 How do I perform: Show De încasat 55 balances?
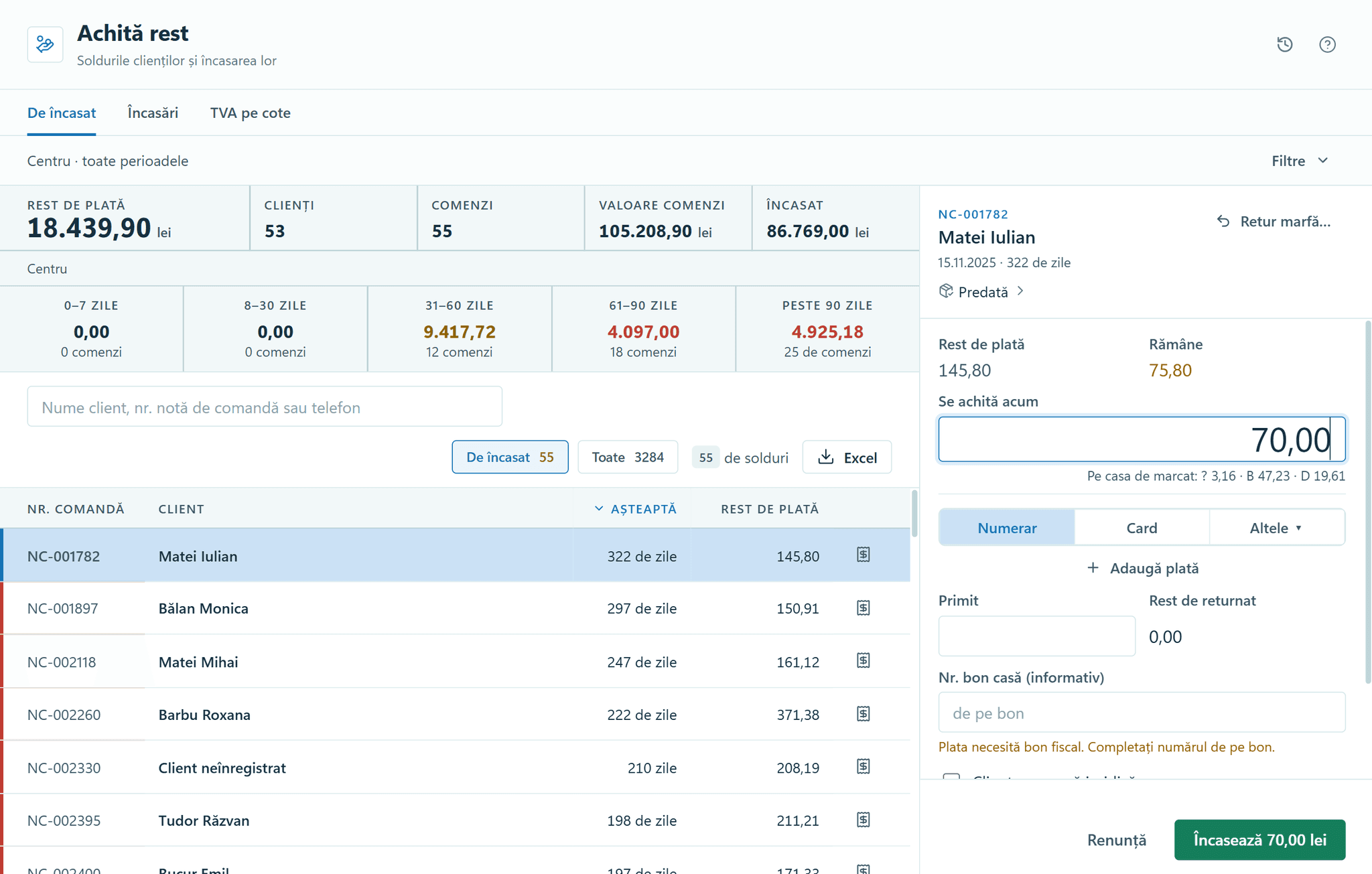(x=510, y=457)
